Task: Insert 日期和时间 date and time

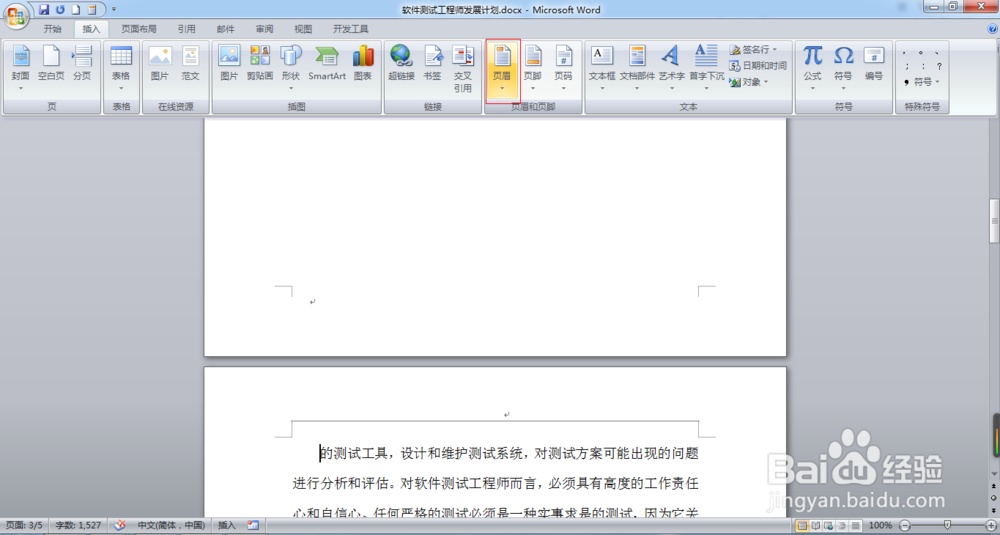Action: coord(758,66)
